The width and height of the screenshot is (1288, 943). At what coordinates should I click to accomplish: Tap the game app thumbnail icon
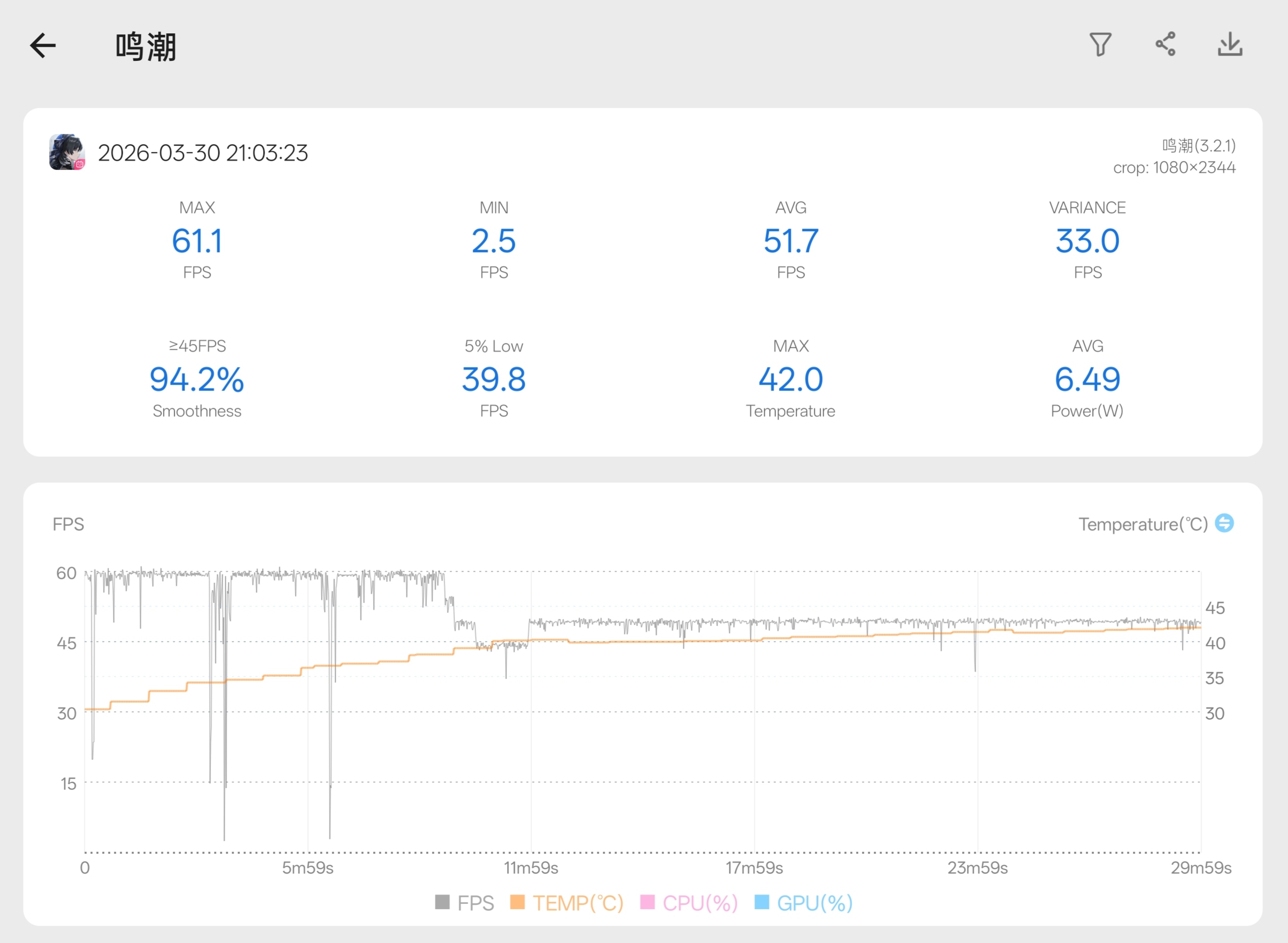click(x=67, y=152)
